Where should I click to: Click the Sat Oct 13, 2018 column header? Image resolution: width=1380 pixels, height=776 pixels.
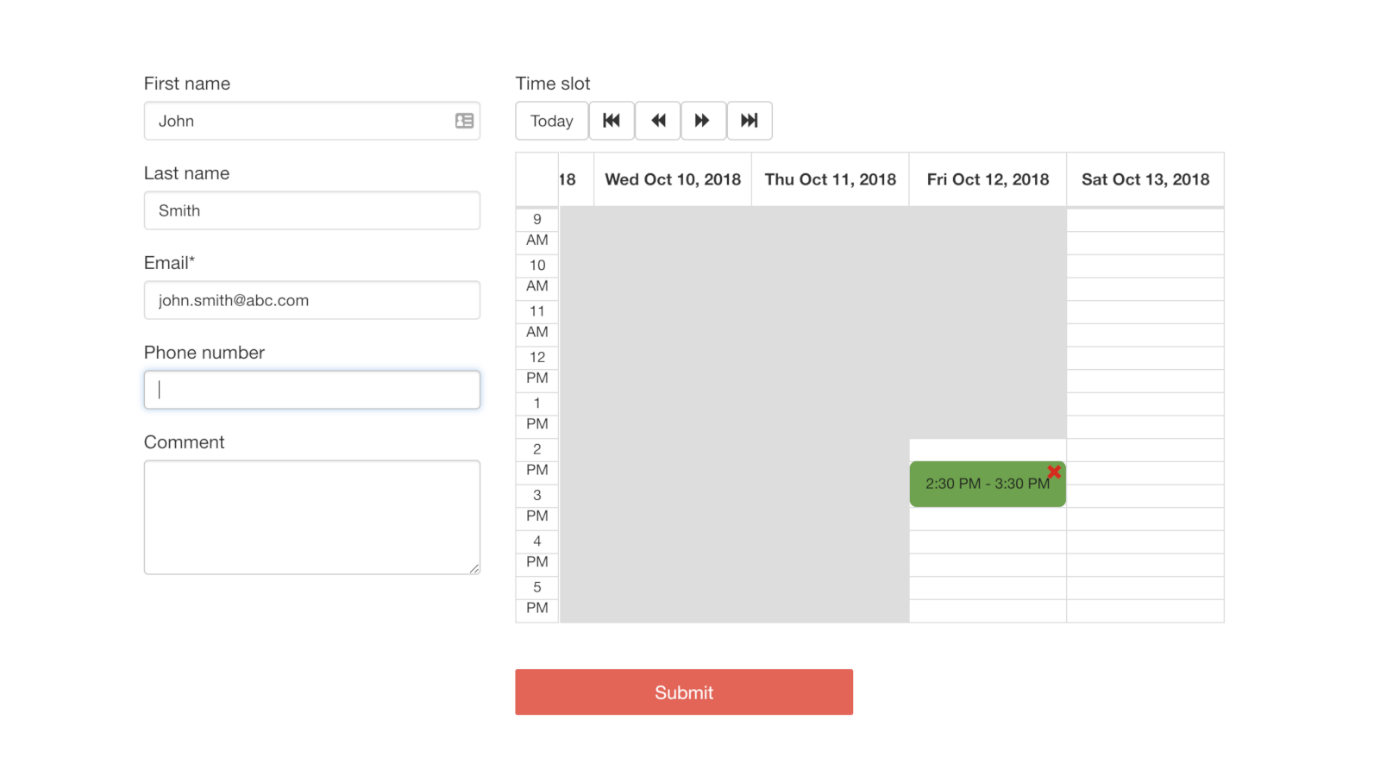[1145, 180]
